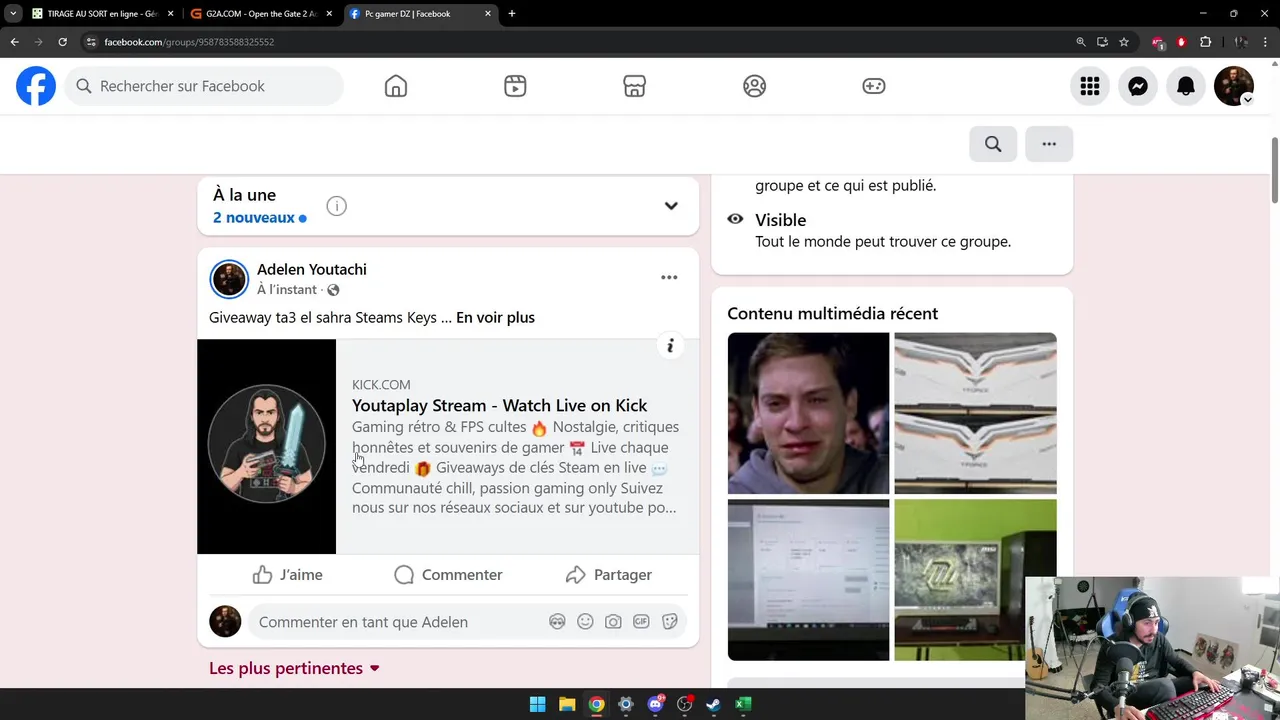Open the Reels video tab icon
This screenshot has height=720, width=1280.
[515, 86]
